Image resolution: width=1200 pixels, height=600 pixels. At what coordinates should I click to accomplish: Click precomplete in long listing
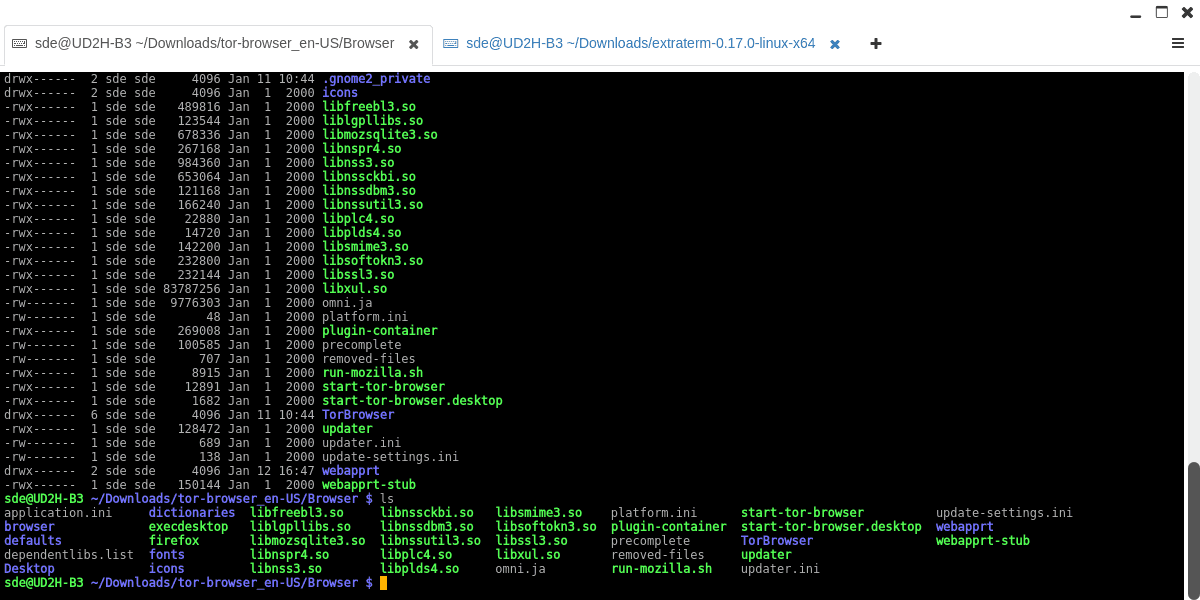coord(362,345)
